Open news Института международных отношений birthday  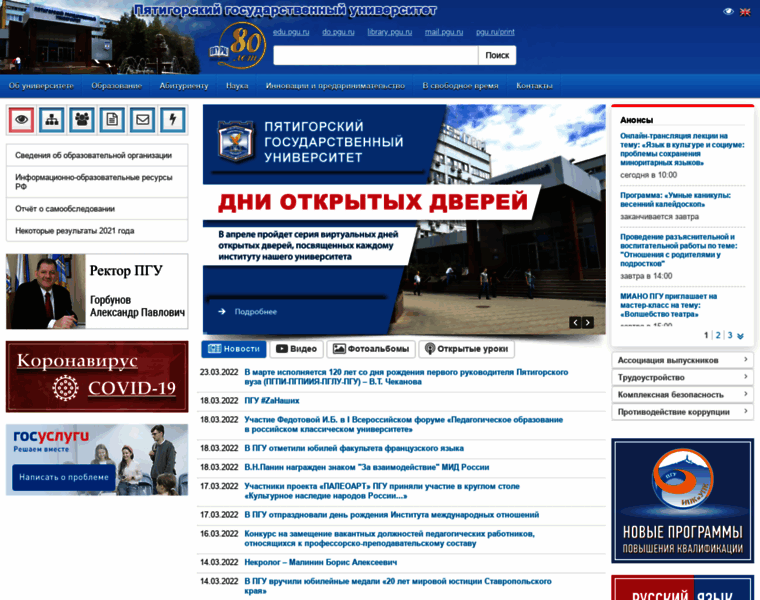click(392, 515)
